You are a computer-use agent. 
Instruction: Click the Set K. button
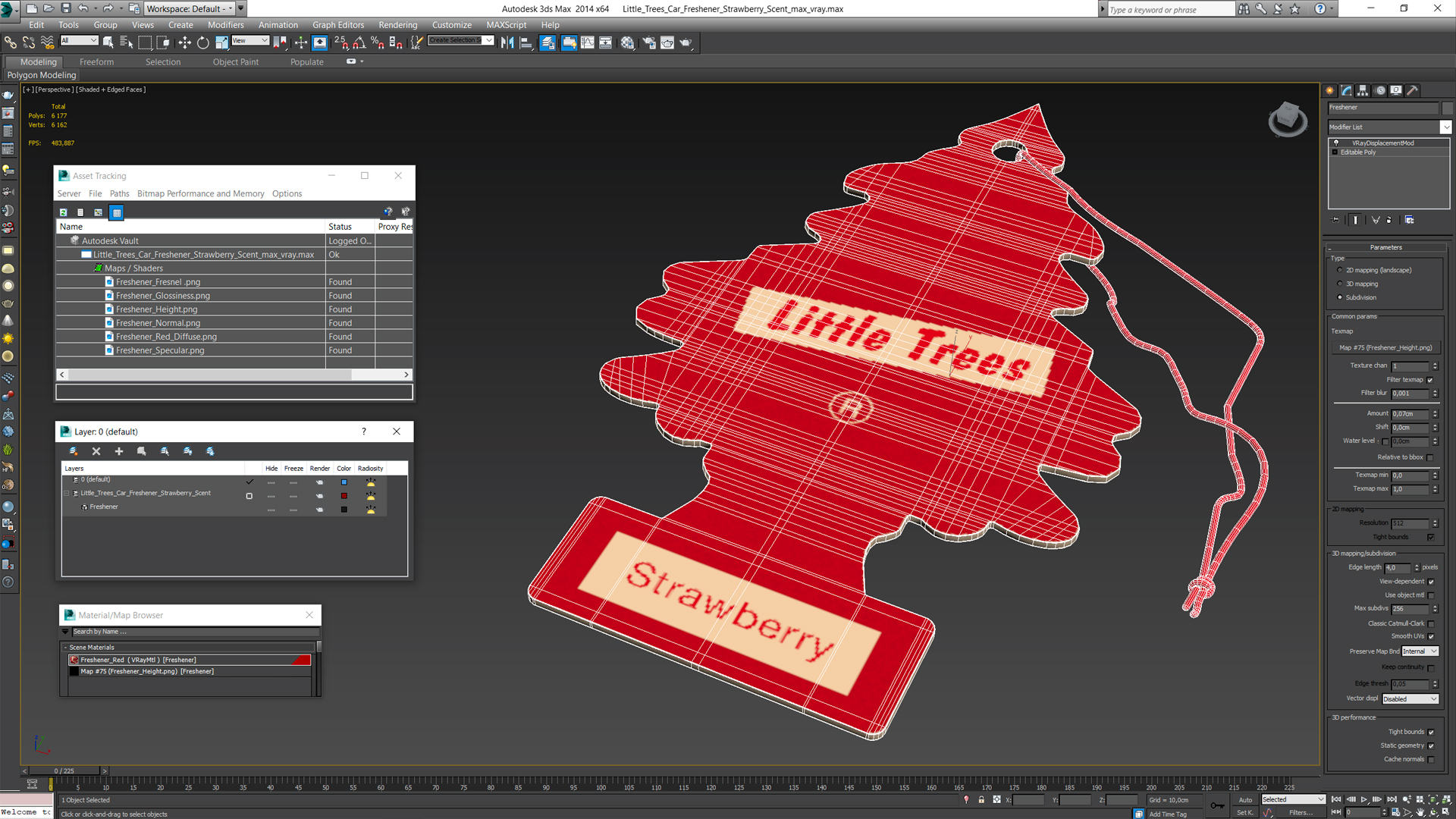pyautogui.click(x=1245, y=812)
